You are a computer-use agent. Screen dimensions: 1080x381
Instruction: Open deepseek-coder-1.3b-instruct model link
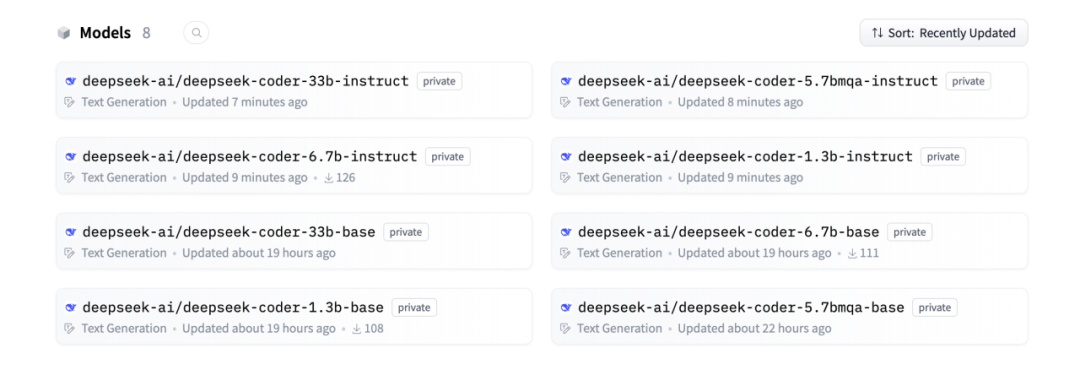pos(745,156)
